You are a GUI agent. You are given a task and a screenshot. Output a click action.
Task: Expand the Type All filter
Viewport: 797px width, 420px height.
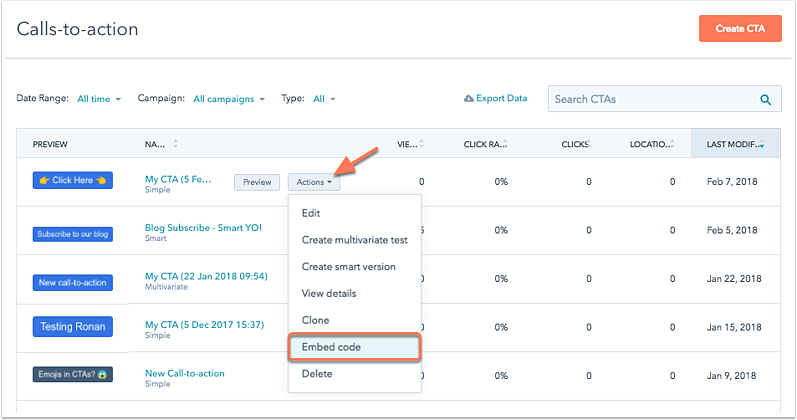324,99
